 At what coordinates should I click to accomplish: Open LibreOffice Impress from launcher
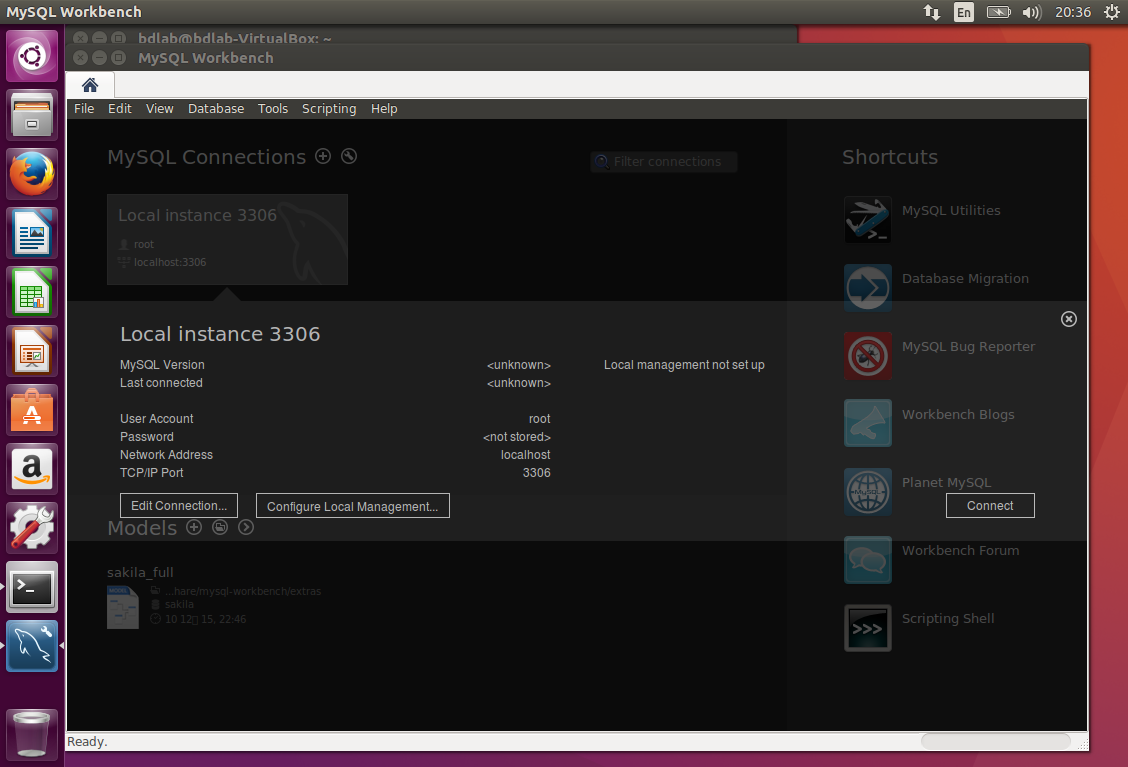point(32,351)
